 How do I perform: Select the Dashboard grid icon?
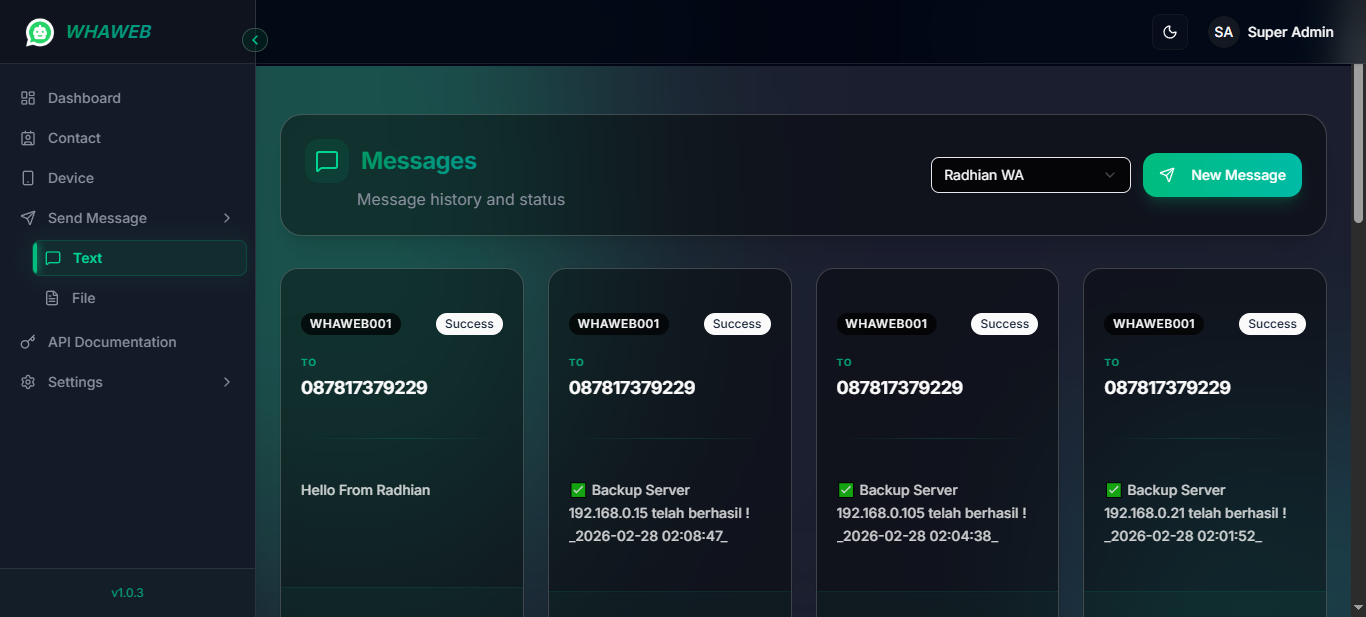28,97
